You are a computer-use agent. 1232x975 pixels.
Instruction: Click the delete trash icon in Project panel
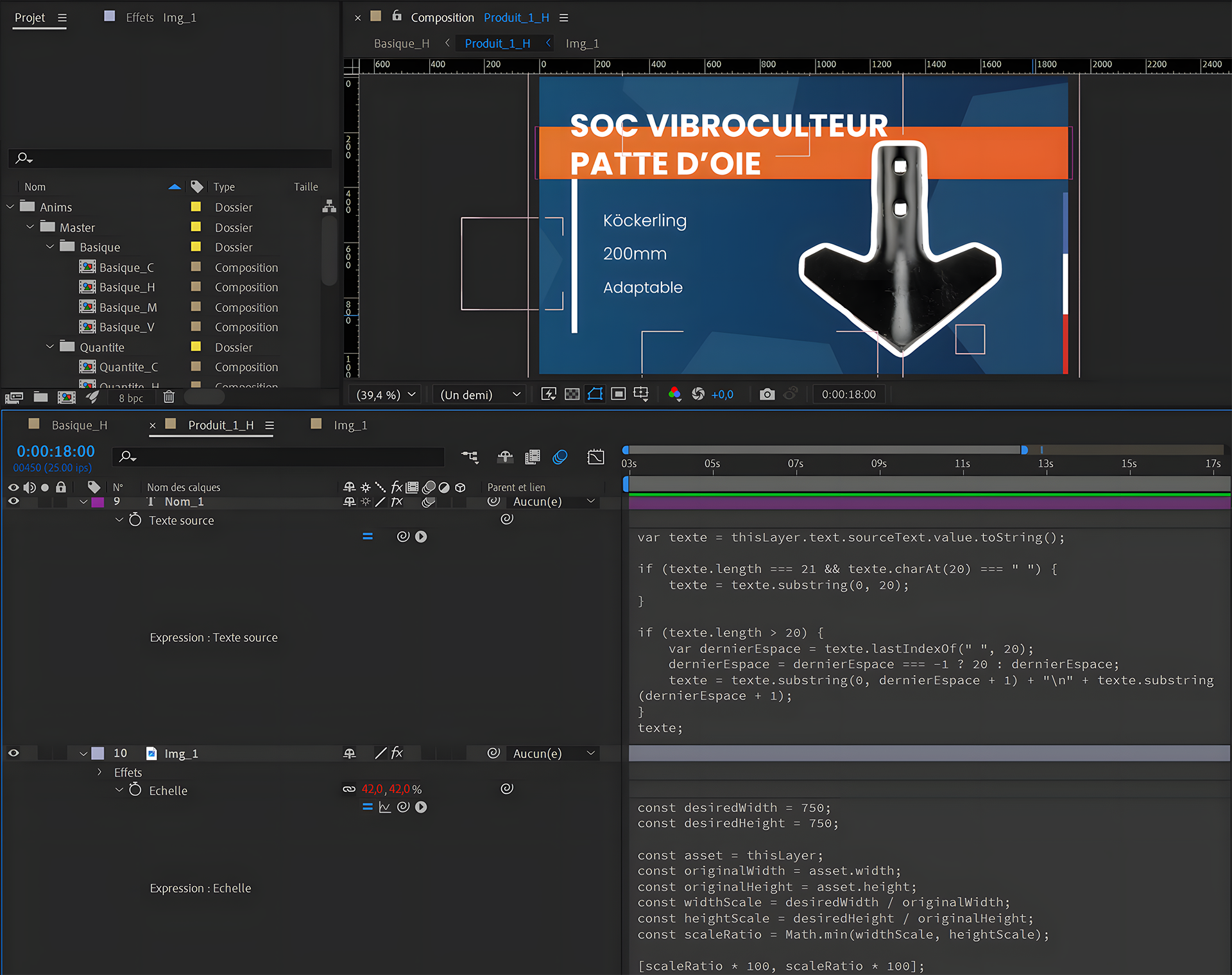click(169, 397)
